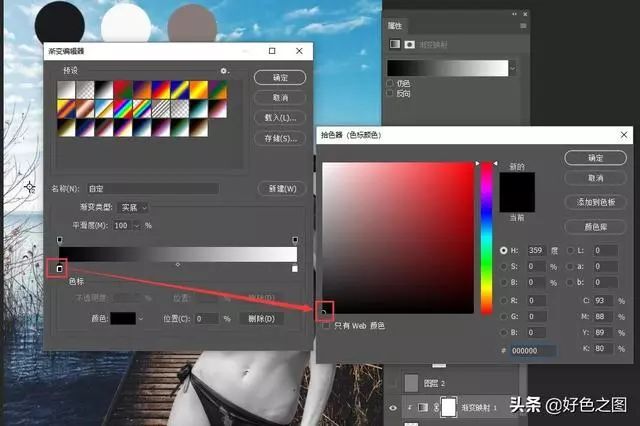Click the left opacity stop above gradient bar
The width and height of the screenshot is (640, 426).
pos(60,240)
